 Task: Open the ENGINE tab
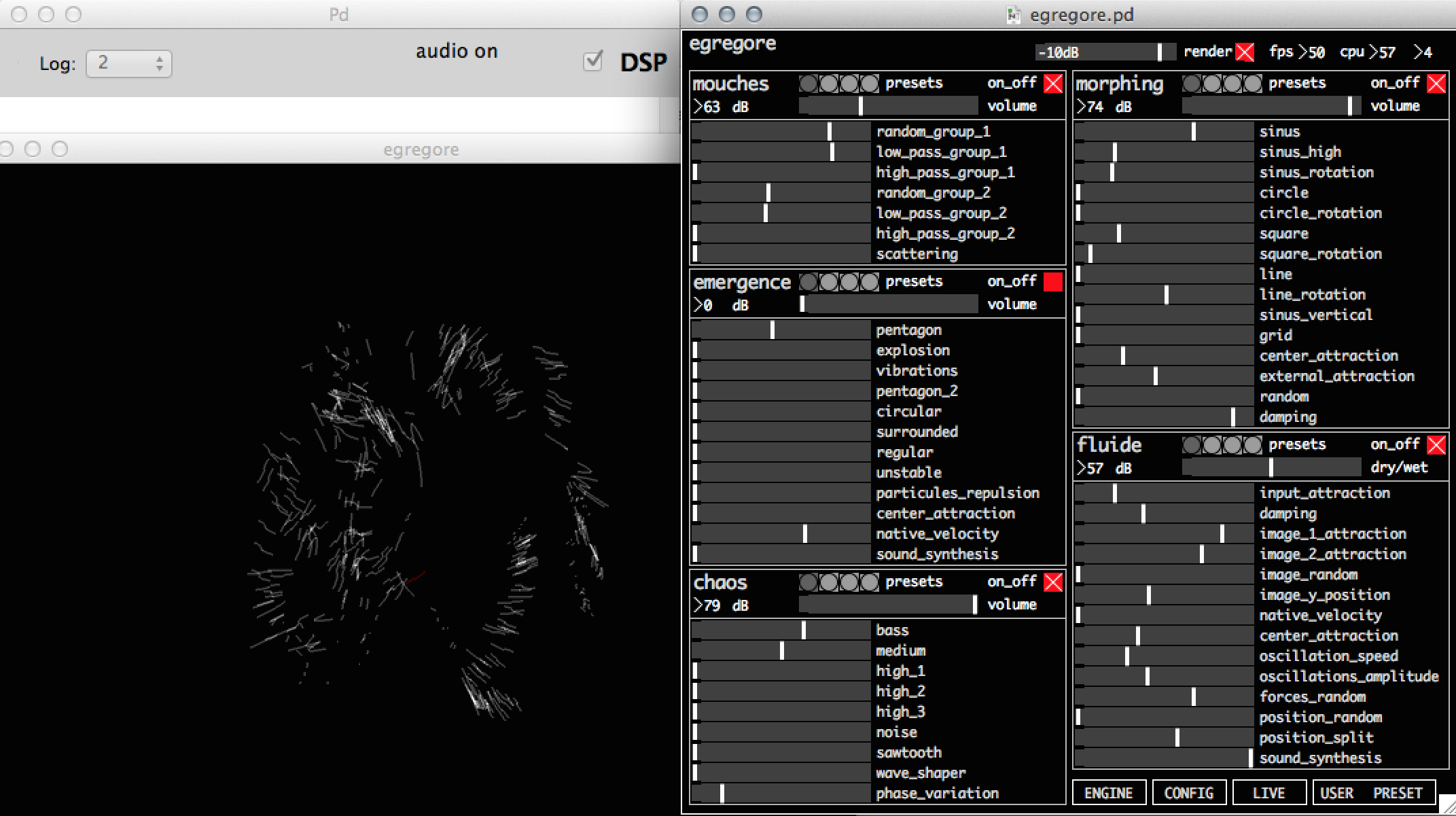coord(1109,793)
